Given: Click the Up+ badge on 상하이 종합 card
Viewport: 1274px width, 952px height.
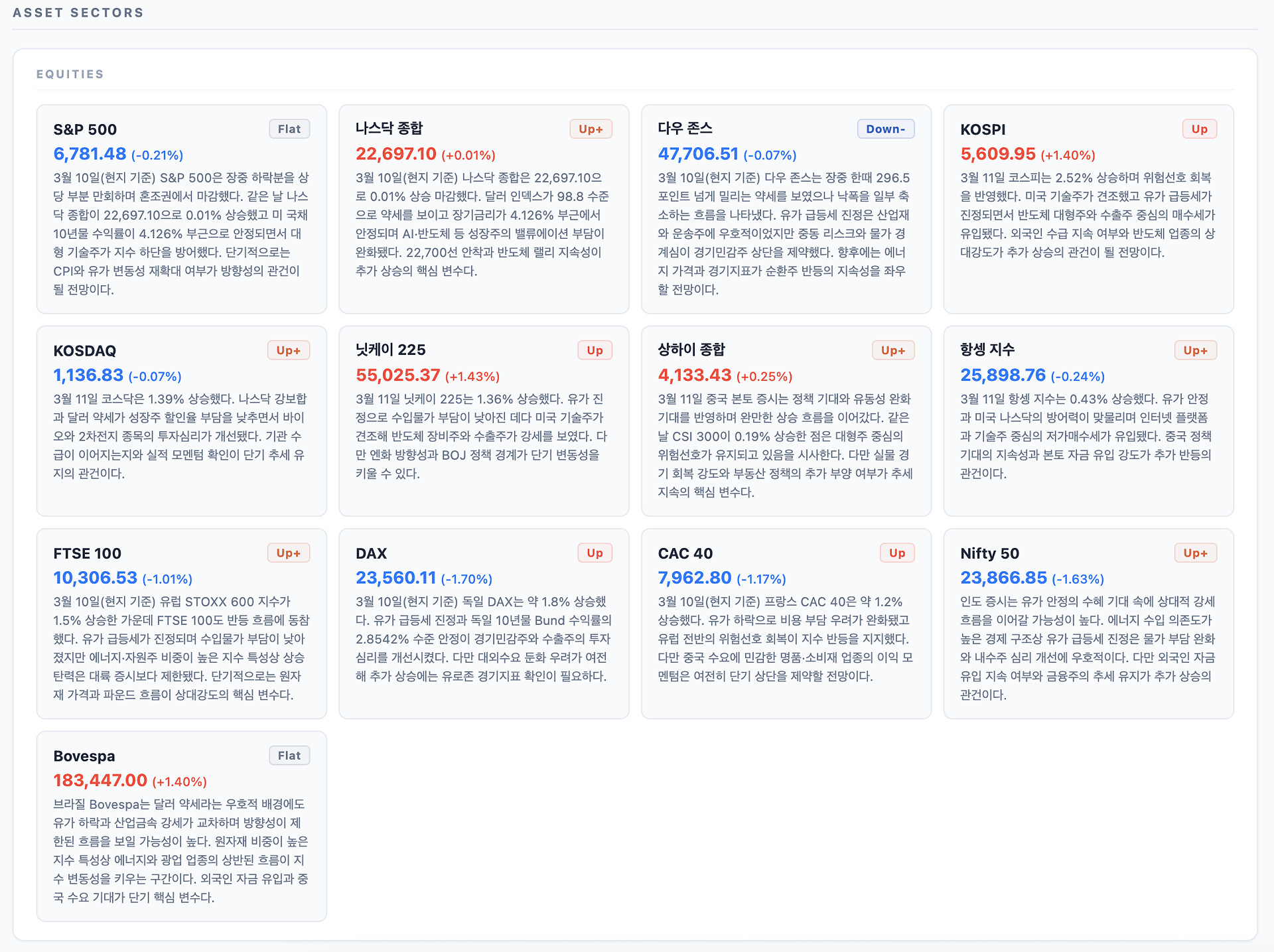Looking at the screenshot, I should tap(892, 350).
